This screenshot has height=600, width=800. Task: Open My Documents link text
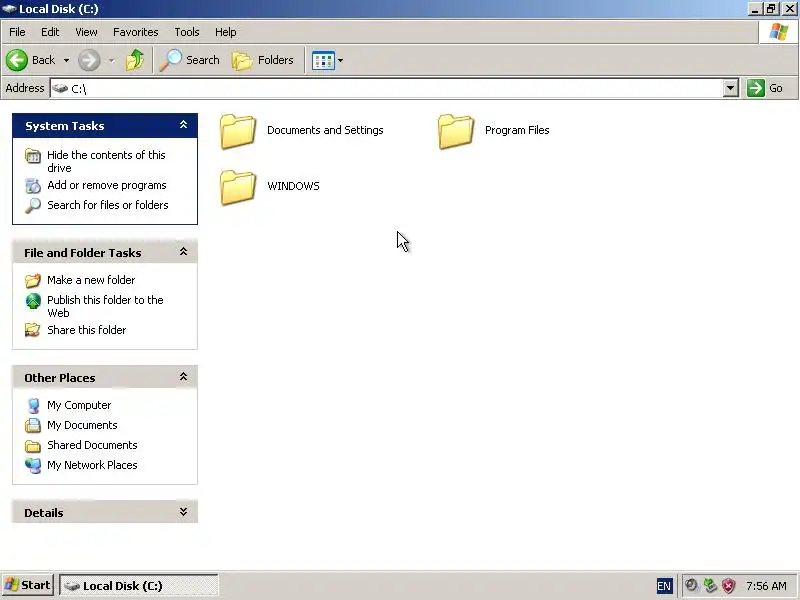(82, 425)
